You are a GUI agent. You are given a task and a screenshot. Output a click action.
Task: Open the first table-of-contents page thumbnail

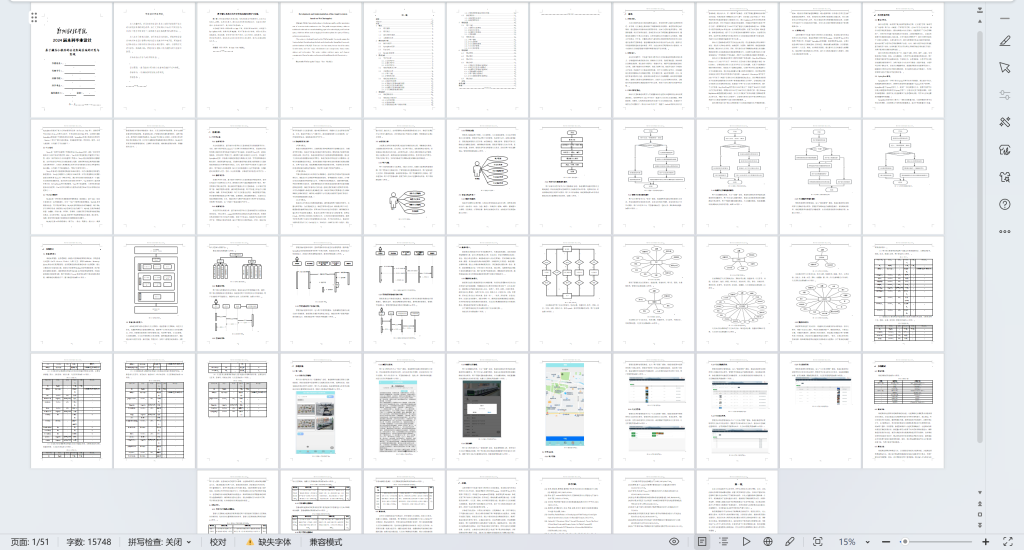[404, 60]
